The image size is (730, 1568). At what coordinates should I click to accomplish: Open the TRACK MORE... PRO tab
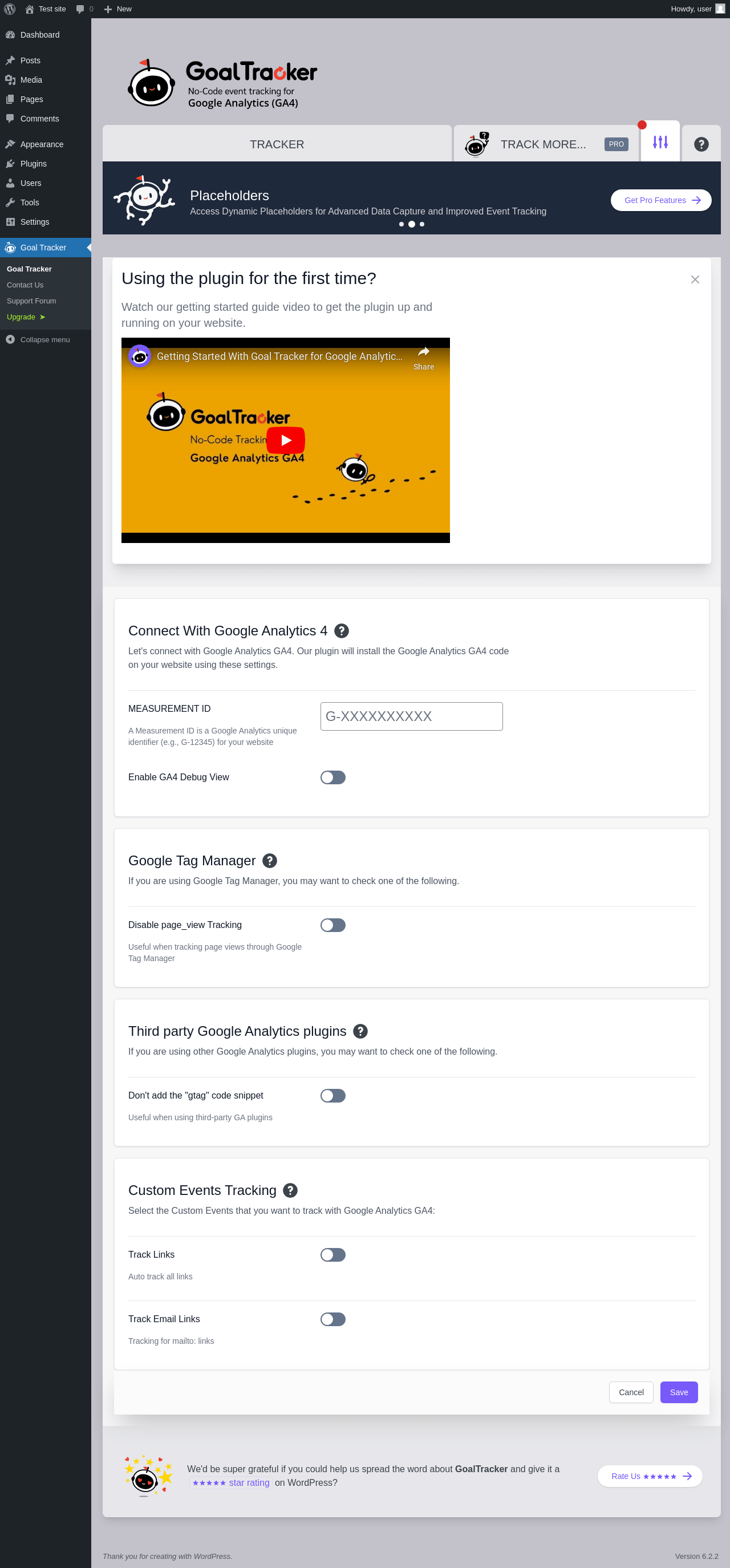pyautogui.click(x=547, y=144)
